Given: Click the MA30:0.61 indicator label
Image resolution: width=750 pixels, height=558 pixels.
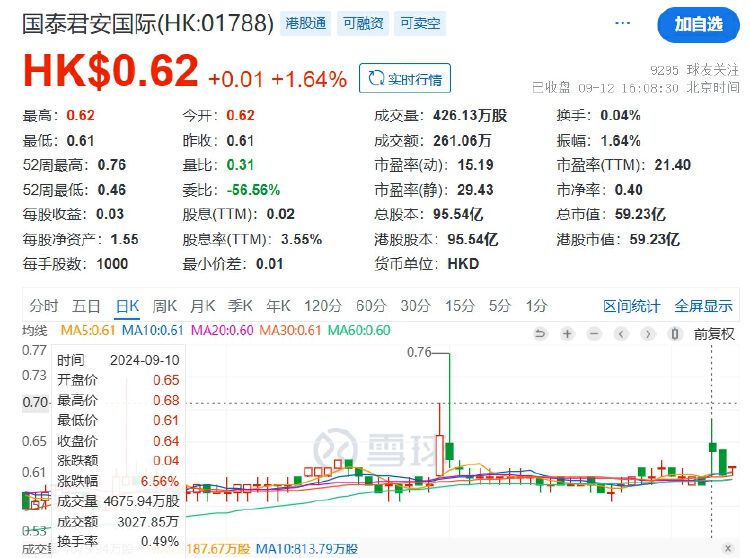Looking at the screenshot, I should pyautogui.click(x=290, y=330).
